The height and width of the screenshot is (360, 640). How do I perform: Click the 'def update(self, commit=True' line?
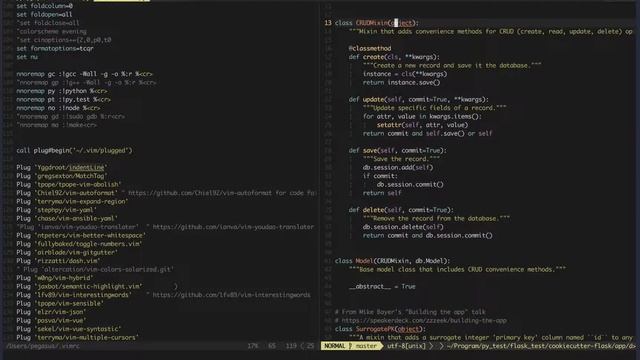(x=418, y=99)
